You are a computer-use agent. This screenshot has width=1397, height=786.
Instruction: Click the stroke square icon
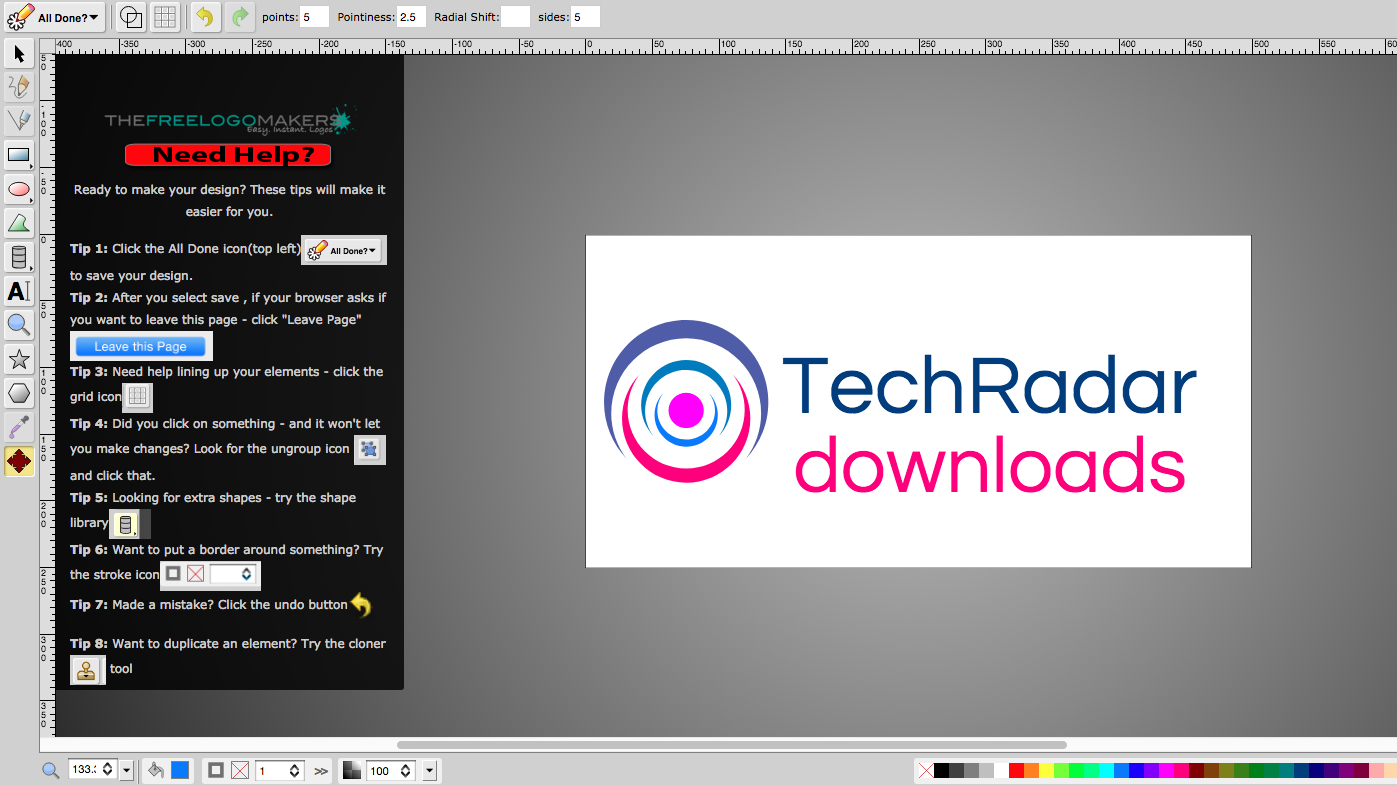pyautogui.click(x=216, y=770)
